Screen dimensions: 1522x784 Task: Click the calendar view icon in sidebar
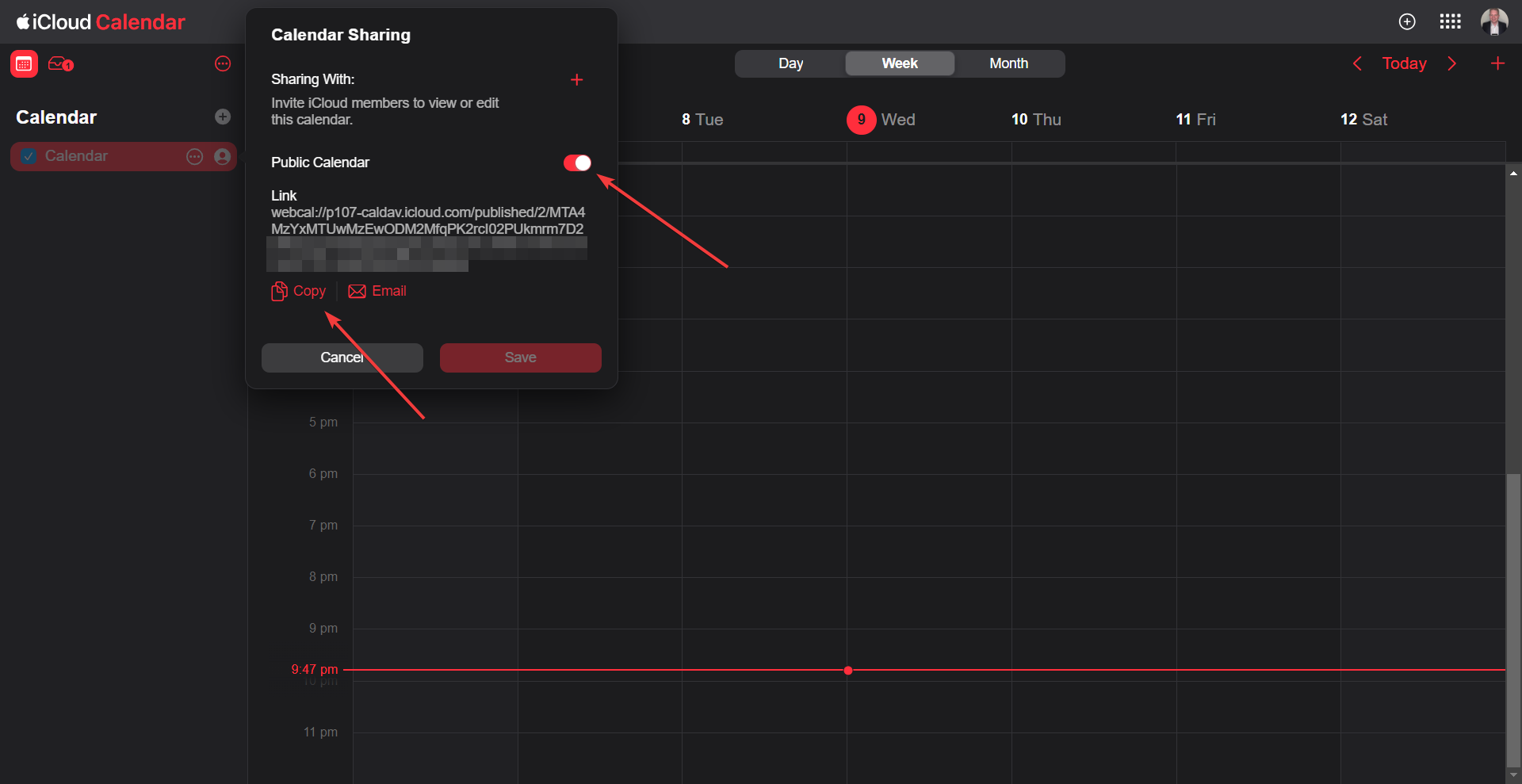pos(24,64)
